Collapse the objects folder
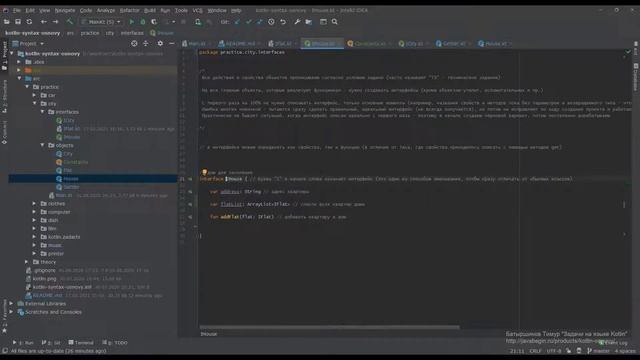 (42, 145)
